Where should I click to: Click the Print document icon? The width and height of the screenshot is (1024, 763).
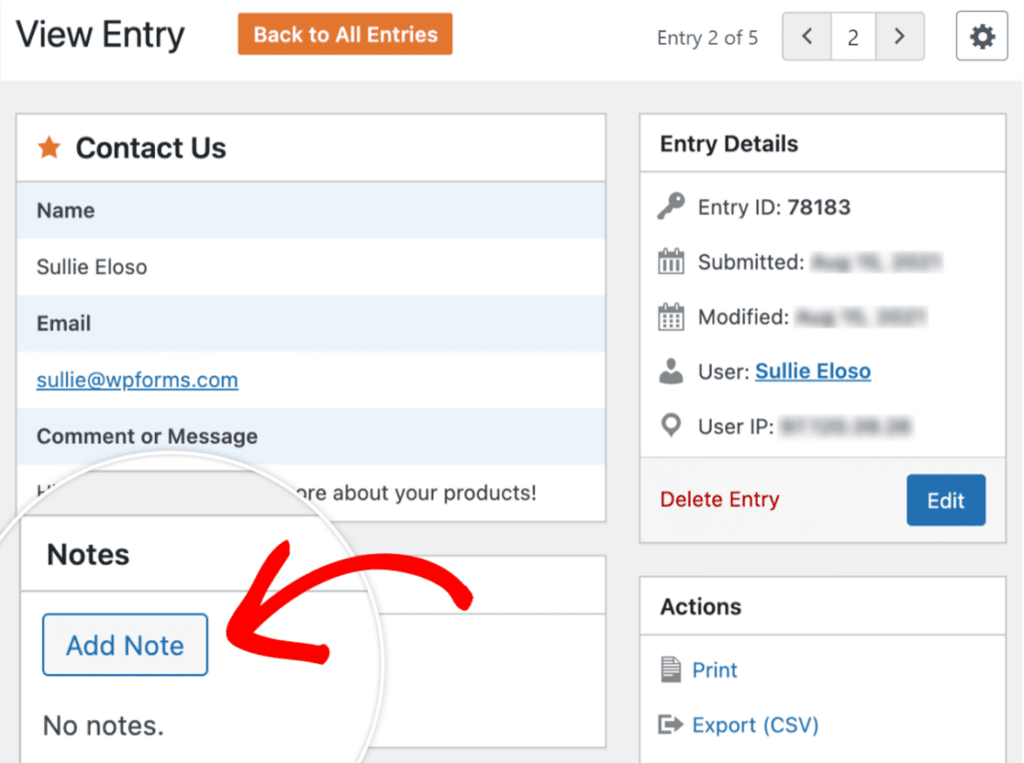coord(671,670)
